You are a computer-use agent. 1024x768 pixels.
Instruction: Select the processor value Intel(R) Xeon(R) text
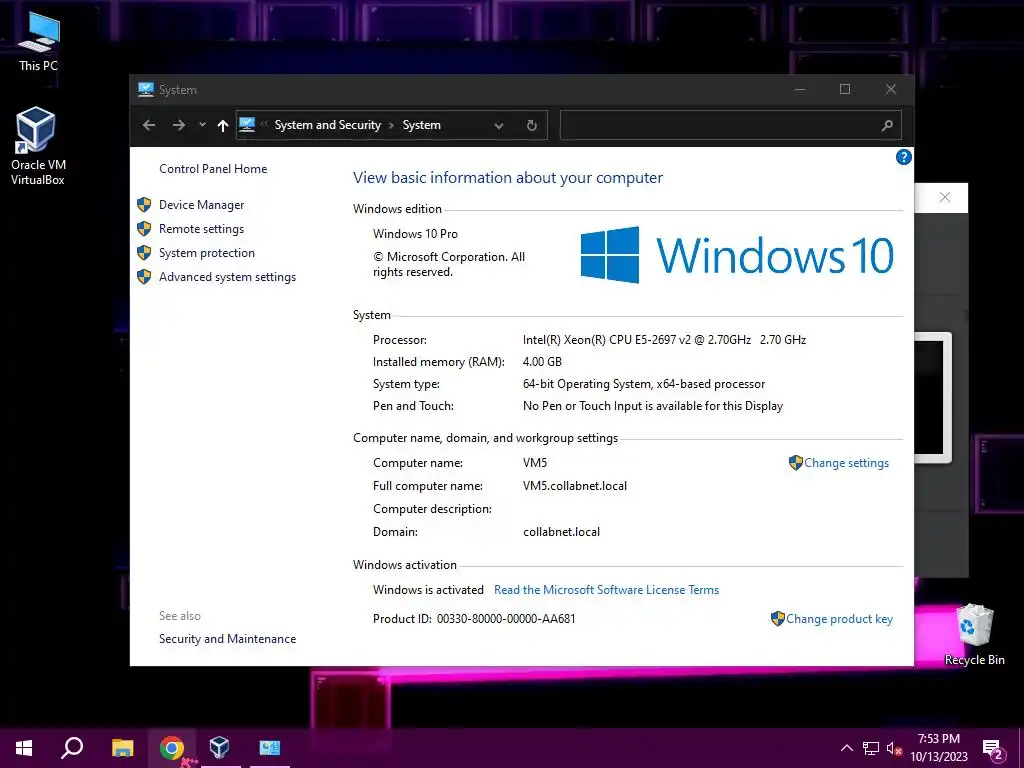point(664,340)
